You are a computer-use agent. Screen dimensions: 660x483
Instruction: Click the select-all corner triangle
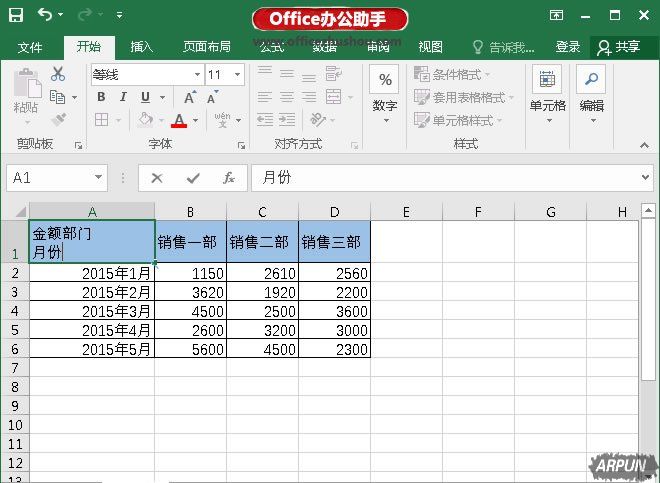point(20,211)
